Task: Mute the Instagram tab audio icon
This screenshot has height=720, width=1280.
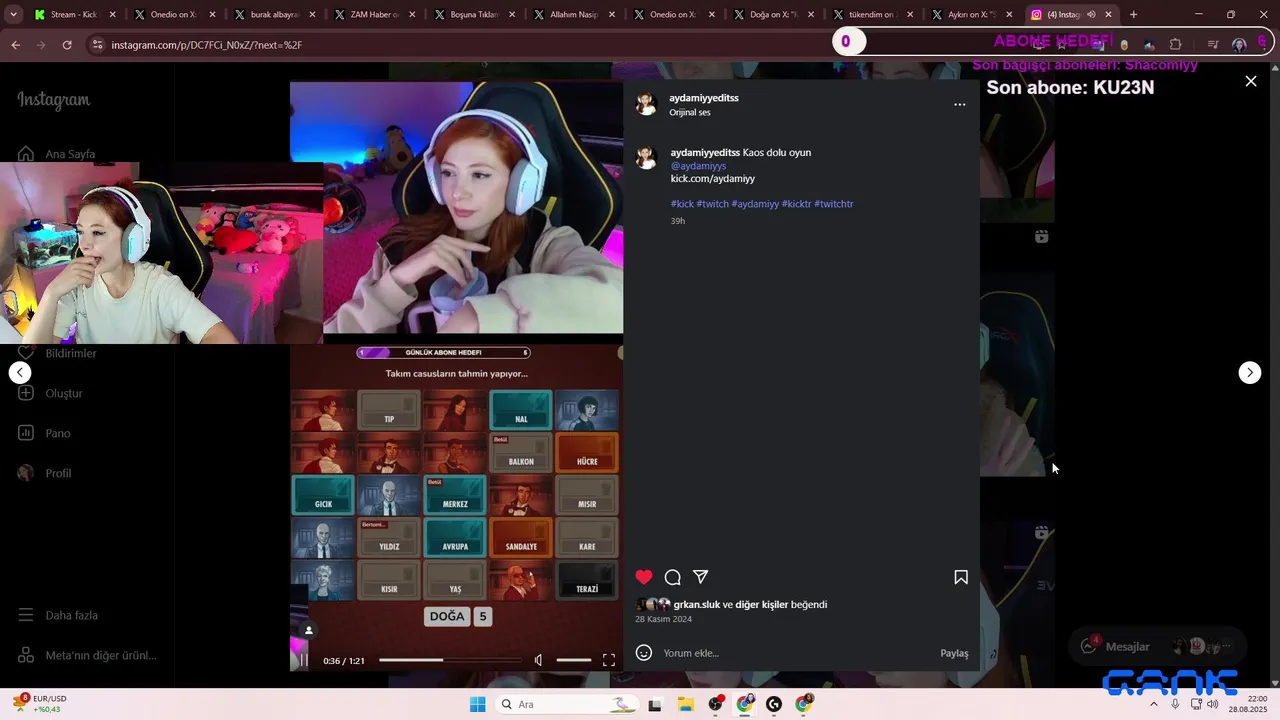Action: tap(1091, 15)
